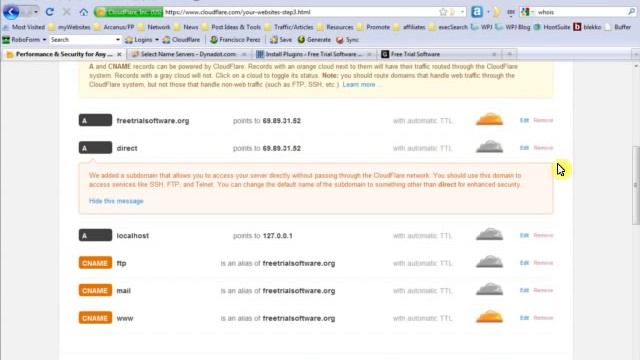Edit the mail CNAME record
Image resolution: width=640 pixels, height=360 pixels.
(524, 290)
